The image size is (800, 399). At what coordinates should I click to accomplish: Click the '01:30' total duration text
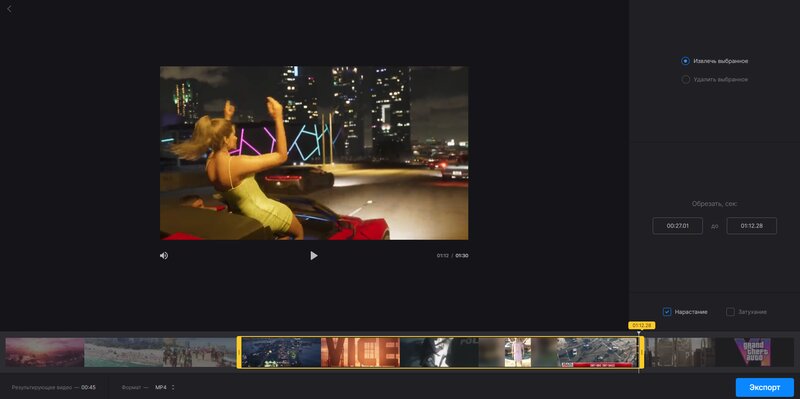(x=462, y=256)
